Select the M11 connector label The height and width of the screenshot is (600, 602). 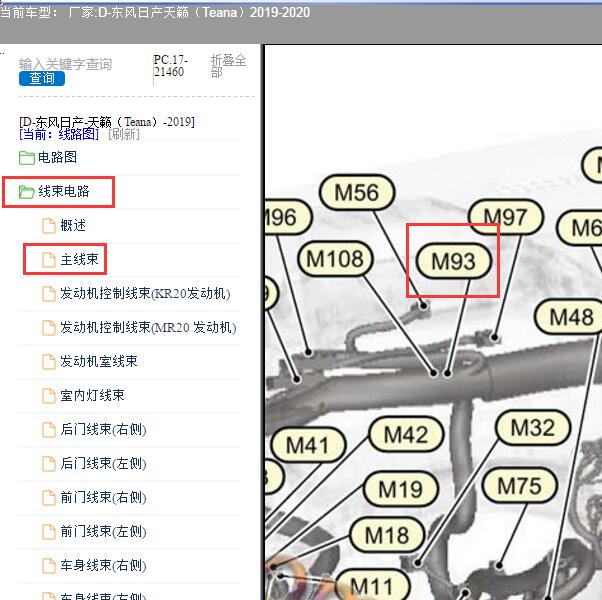[x=372, y=586]
